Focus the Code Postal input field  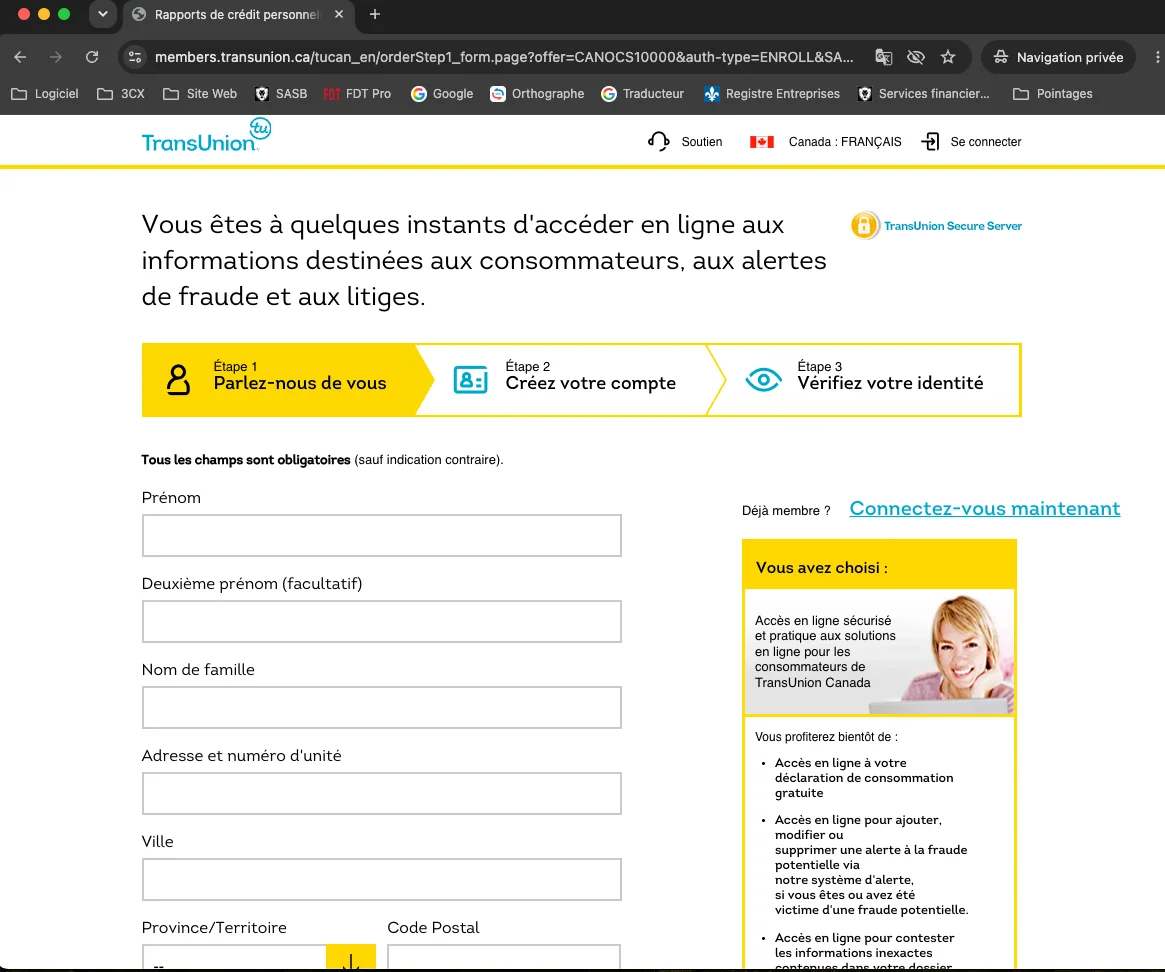point(504,958)
